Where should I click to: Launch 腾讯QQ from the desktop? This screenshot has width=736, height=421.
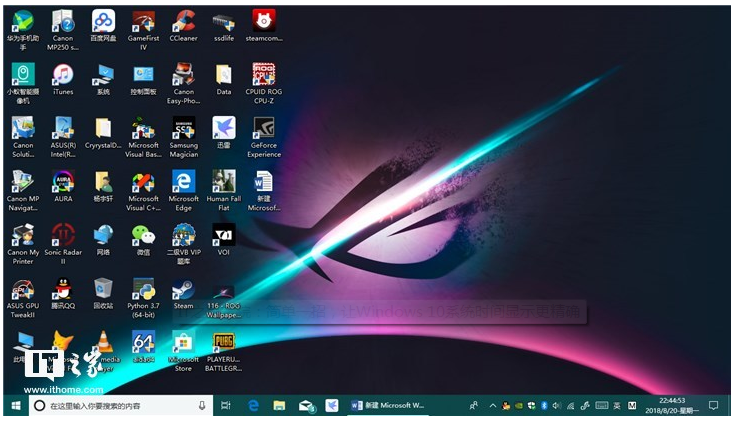[63, 293]
